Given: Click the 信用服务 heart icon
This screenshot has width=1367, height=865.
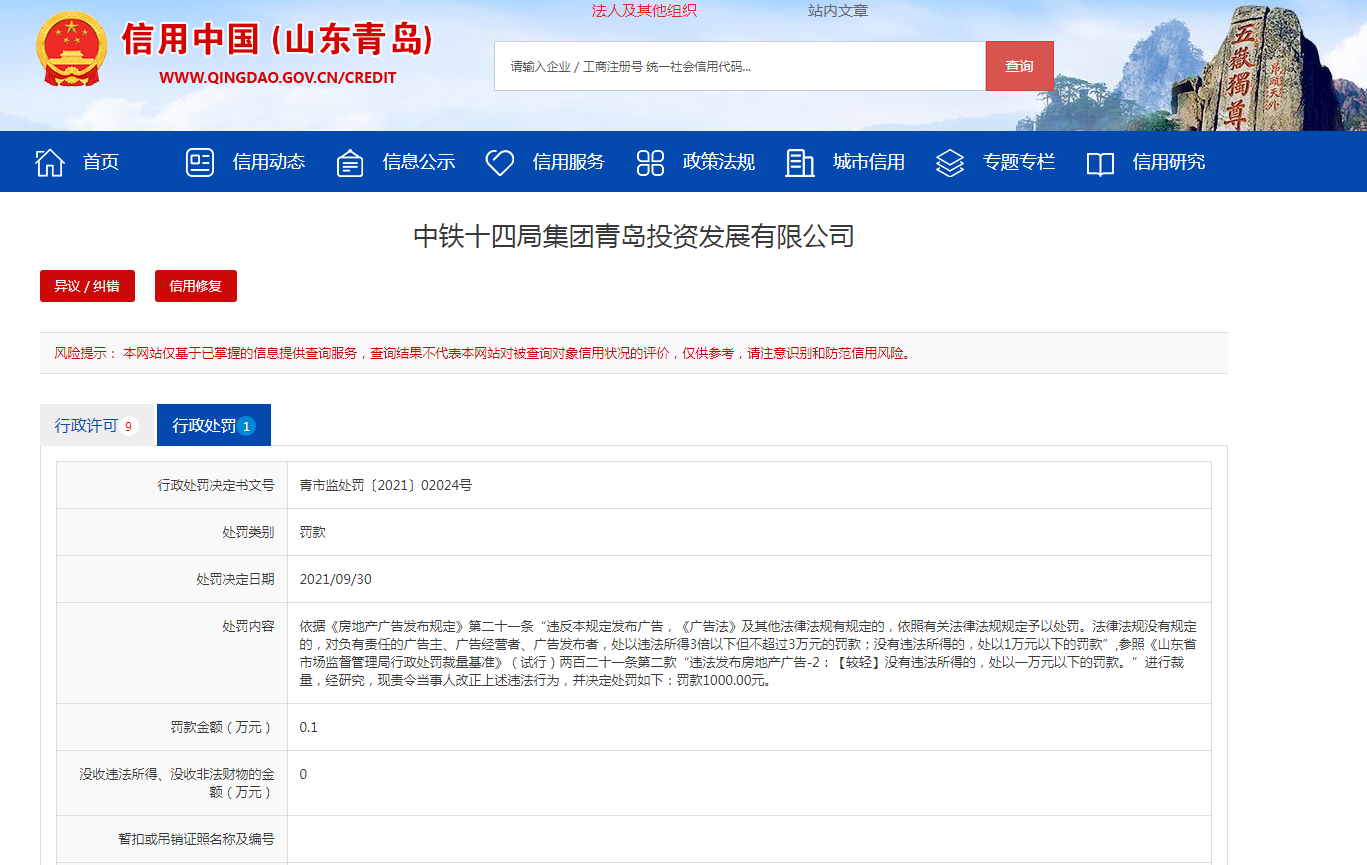Looking at the screenshot, I should click(500, 162).
